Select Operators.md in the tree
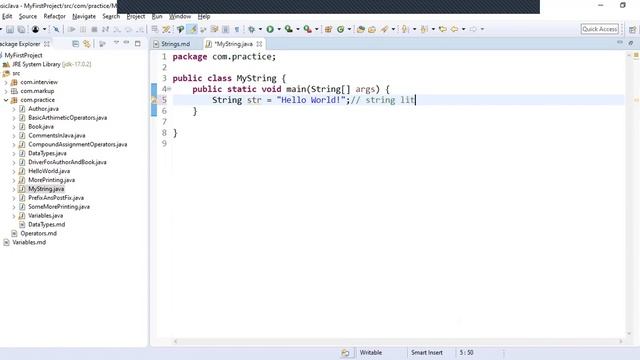640x360 pixels. [38, 233]
